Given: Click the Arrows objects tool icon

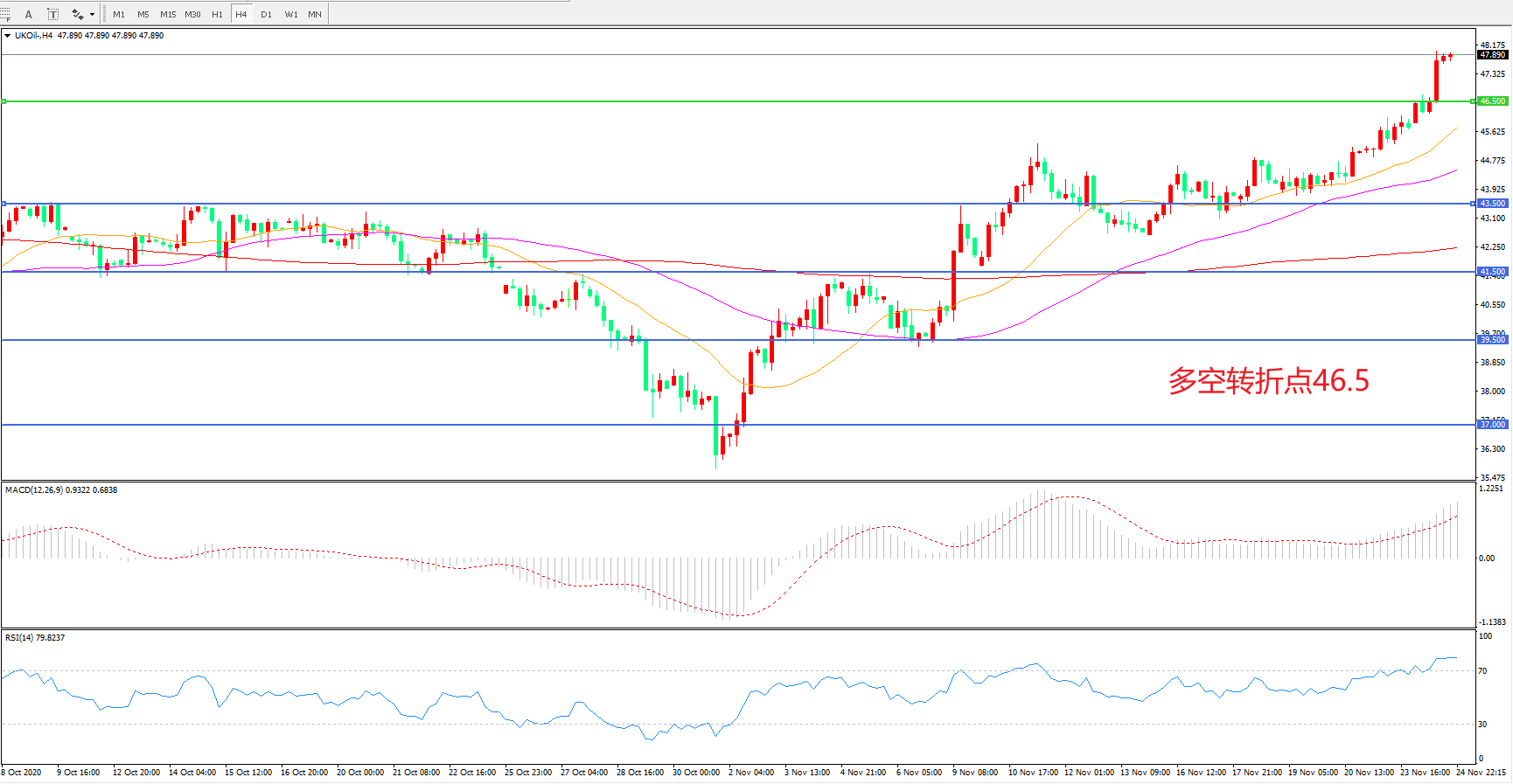Looking at the screenshot, I should (77, 14).
